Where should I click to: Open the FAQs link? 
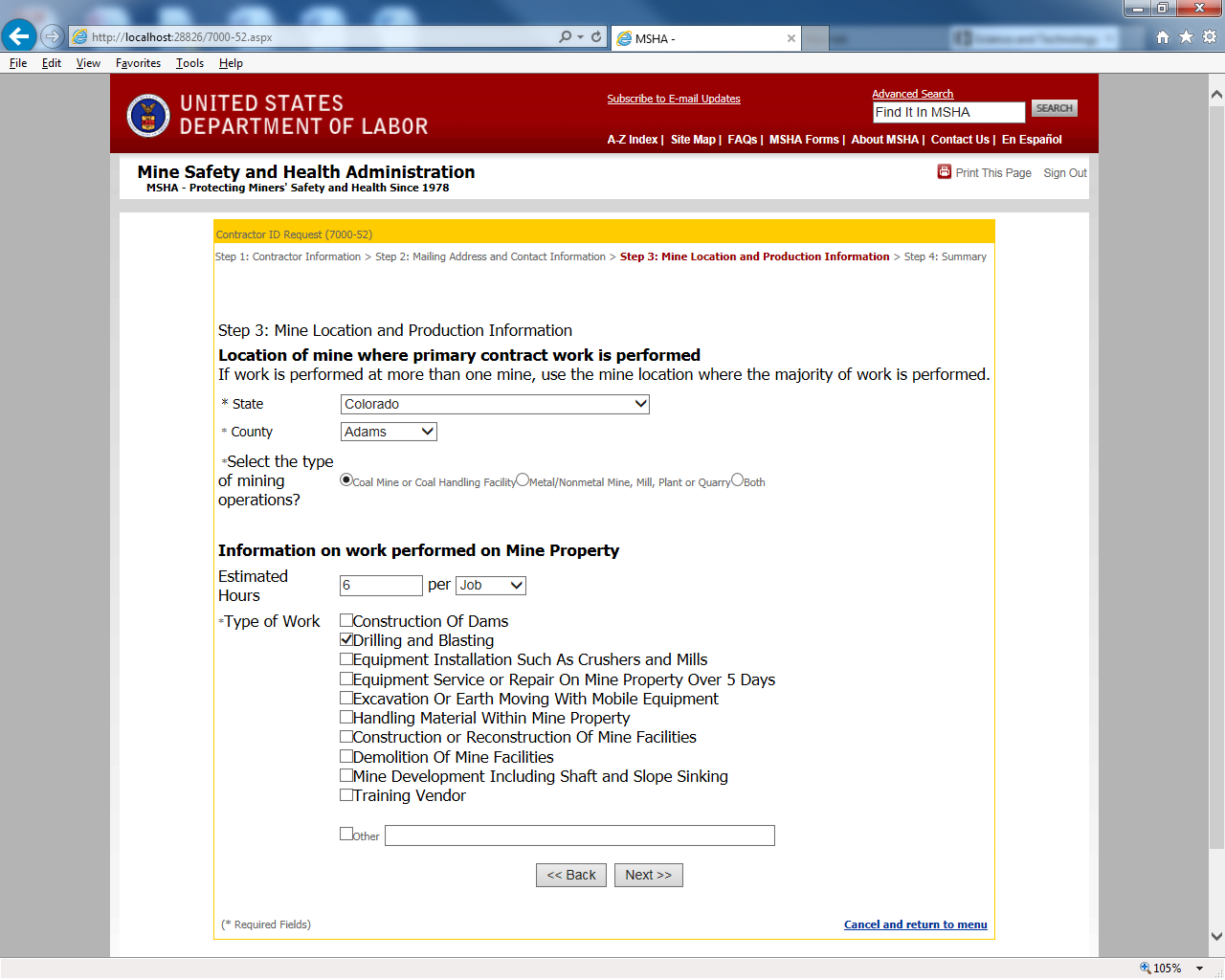[743, 140]
